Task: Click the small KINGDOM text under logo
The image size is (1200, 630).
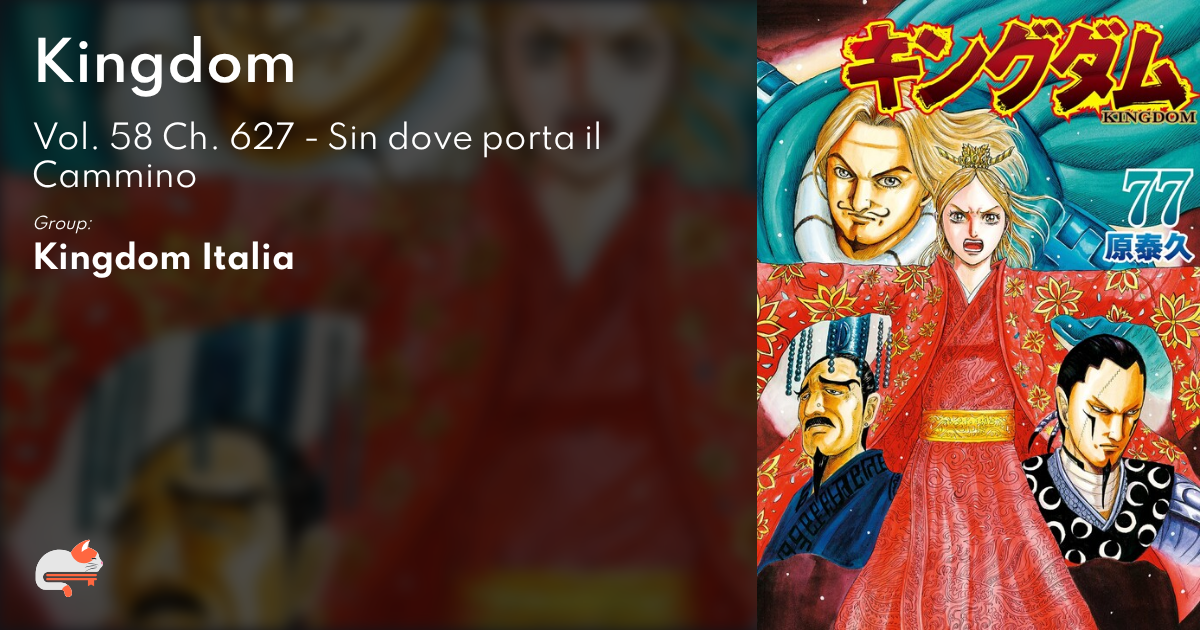Action: [x=1149, y=115]
